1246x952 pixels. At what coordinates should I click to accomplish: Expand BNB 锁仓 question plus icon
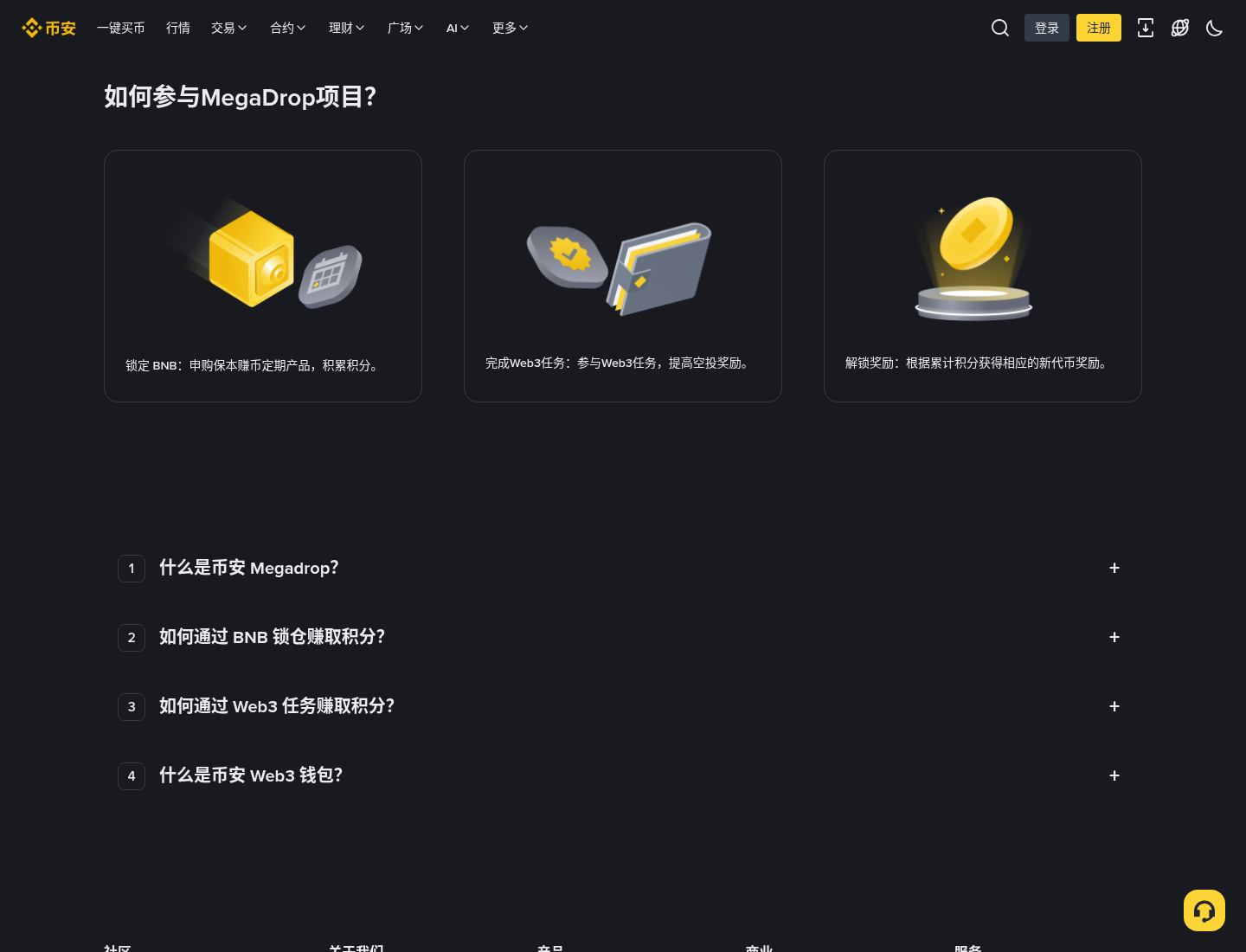(1114, 637)
